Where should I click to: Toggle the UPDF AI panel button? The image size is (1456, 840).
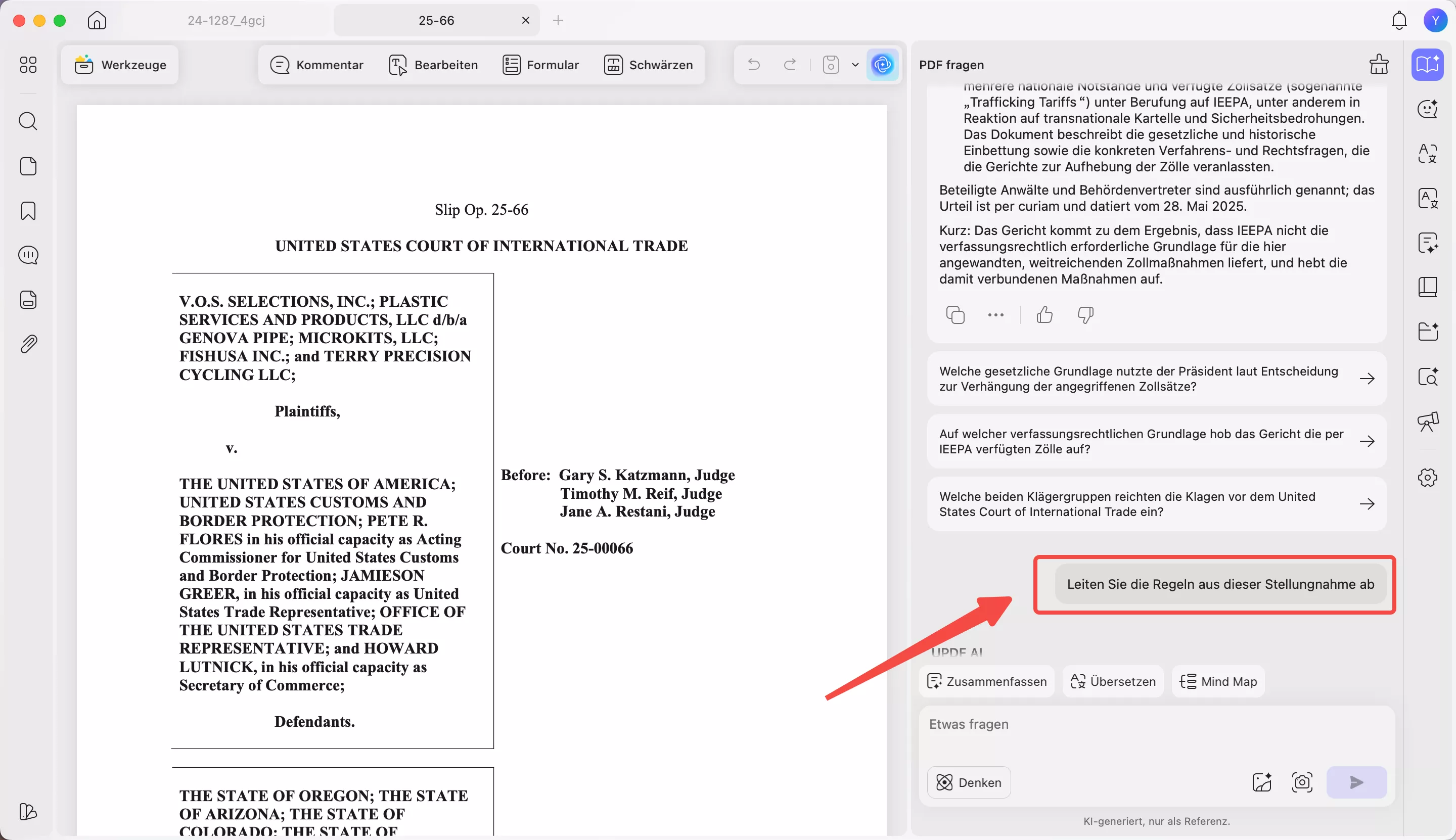pyautogui.click(x=882, y=65)
